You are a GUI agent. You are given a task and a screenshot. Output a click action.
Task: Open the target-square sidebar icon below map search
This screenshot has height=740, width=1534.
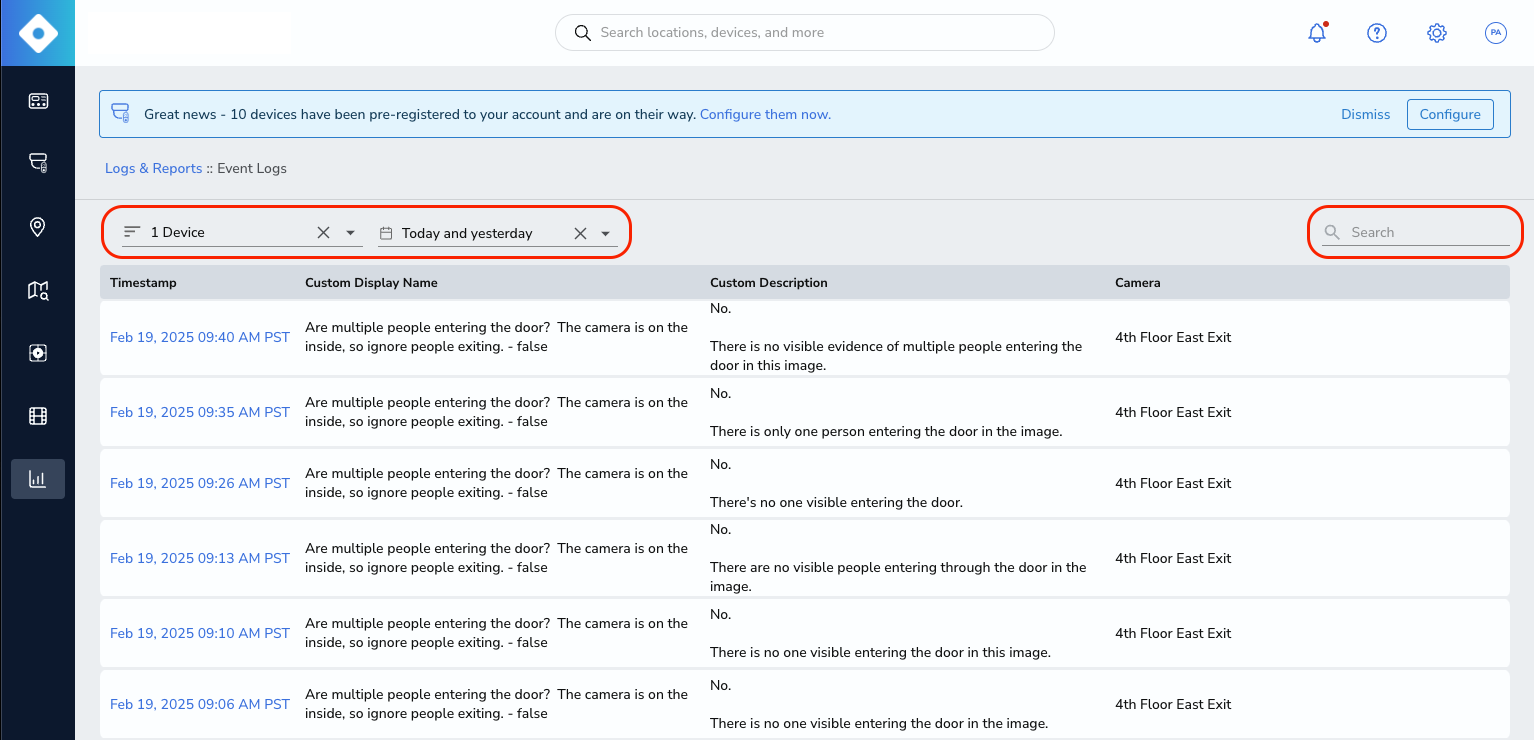(x=38, y=353)
